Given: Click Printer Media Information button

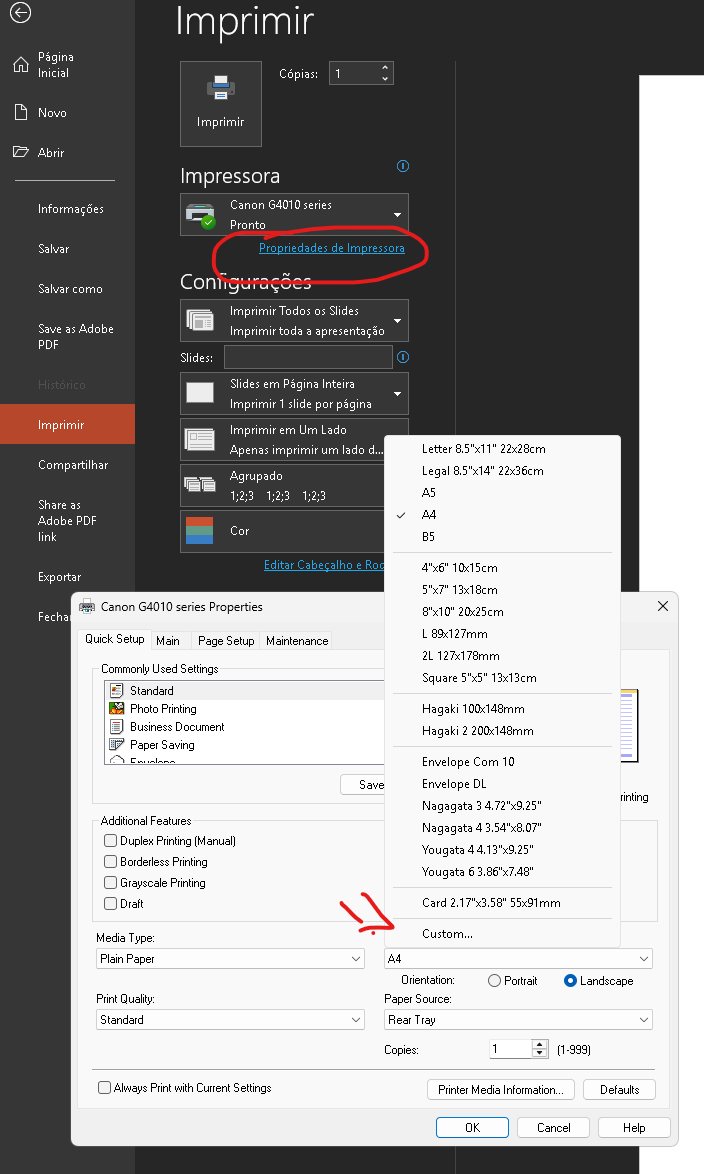Looking at the screenshot, I should 501,1089.
